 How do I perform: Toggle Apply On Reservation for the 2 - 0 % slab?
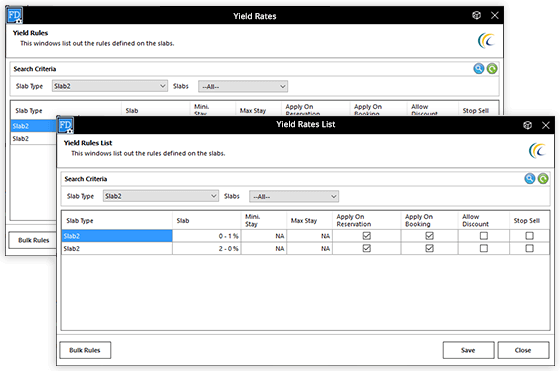(x=366, y=248)
